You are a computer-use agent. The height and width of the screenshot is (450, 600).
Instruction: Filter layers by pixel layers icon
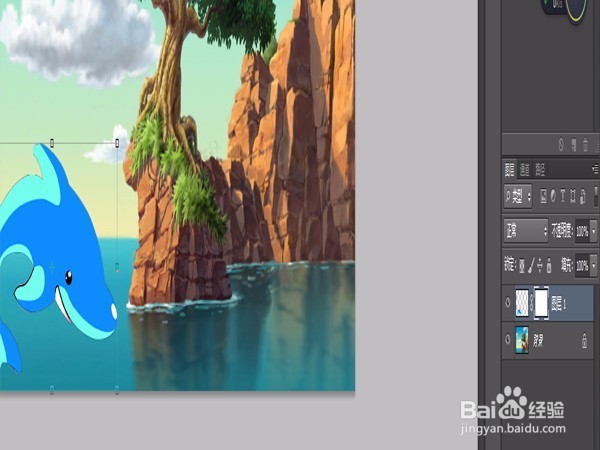click(543, 197)
